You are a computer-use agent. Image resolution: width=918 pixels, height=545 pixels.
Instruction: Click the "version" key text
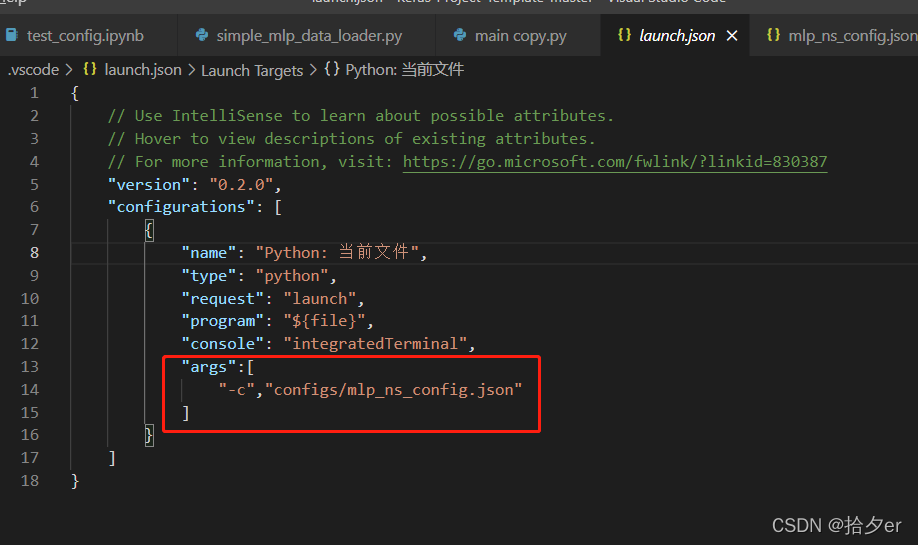[149, 184]
